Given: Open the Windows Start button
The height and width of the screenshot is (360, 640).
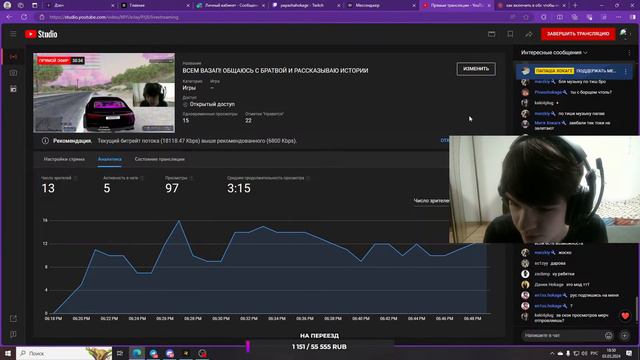Looking at the screenshot, I should click(7, 353).
